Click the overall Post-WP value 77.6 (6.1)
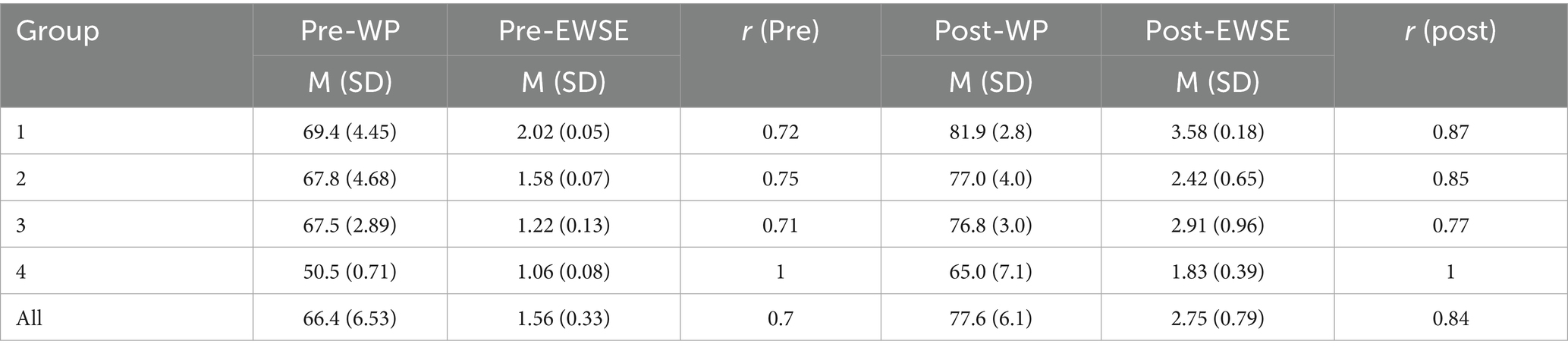Image resolution: width=1568 pixels, height=354 pixels. pyautogui.click(x=991, y=318)
